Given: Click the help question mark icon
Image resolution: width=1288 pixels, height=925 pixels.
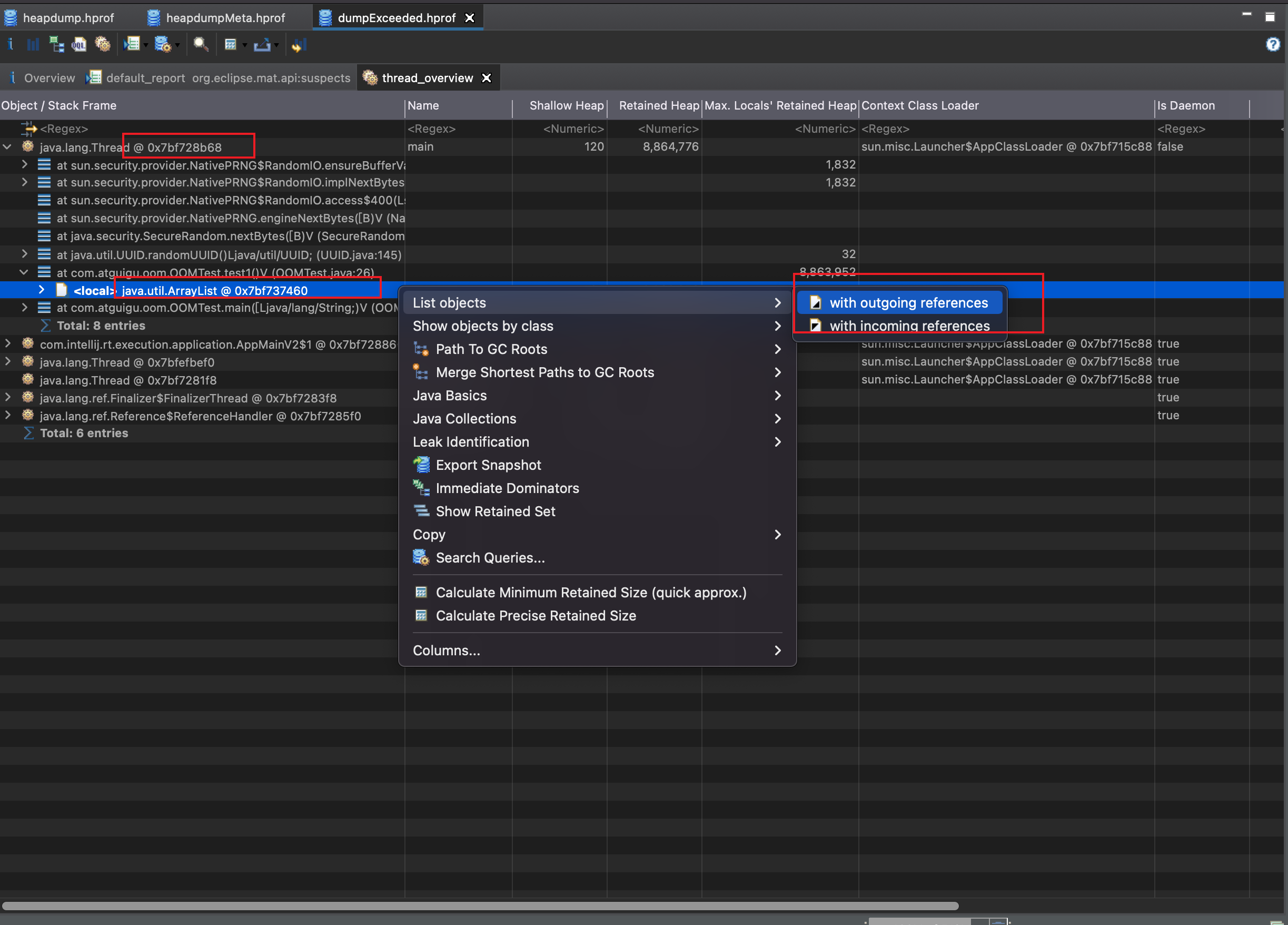Looking at the screenshot, I should pyautogui.click(x=1273, y=44).
